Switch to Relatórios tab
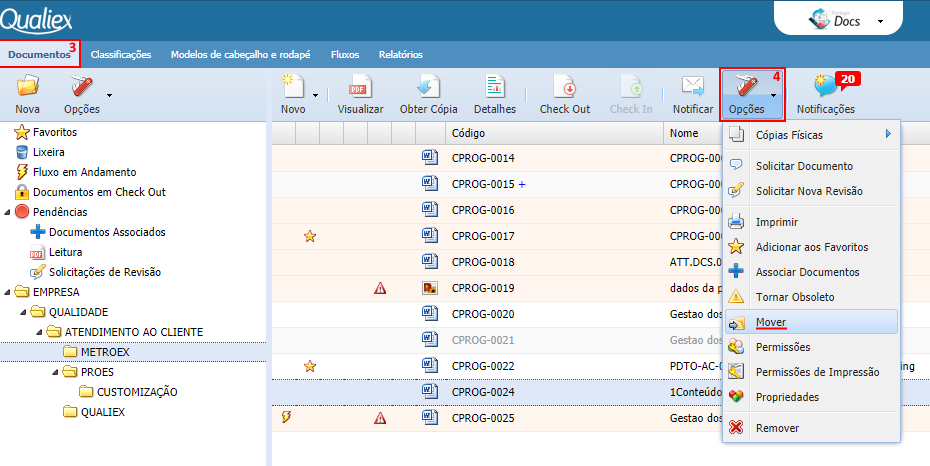Screen dimensions: 930x466 pos(401,55)
